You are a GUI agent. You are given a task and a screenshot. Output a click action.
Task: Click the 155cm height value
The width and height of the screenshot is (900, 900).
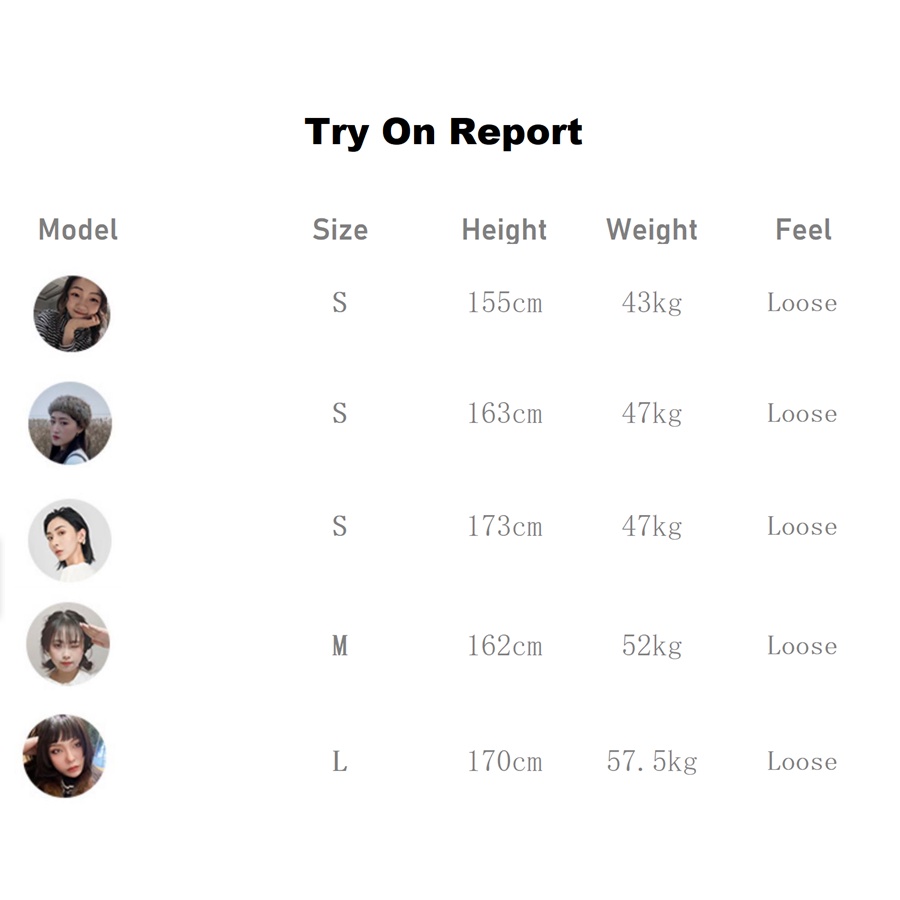coord(504,303)
